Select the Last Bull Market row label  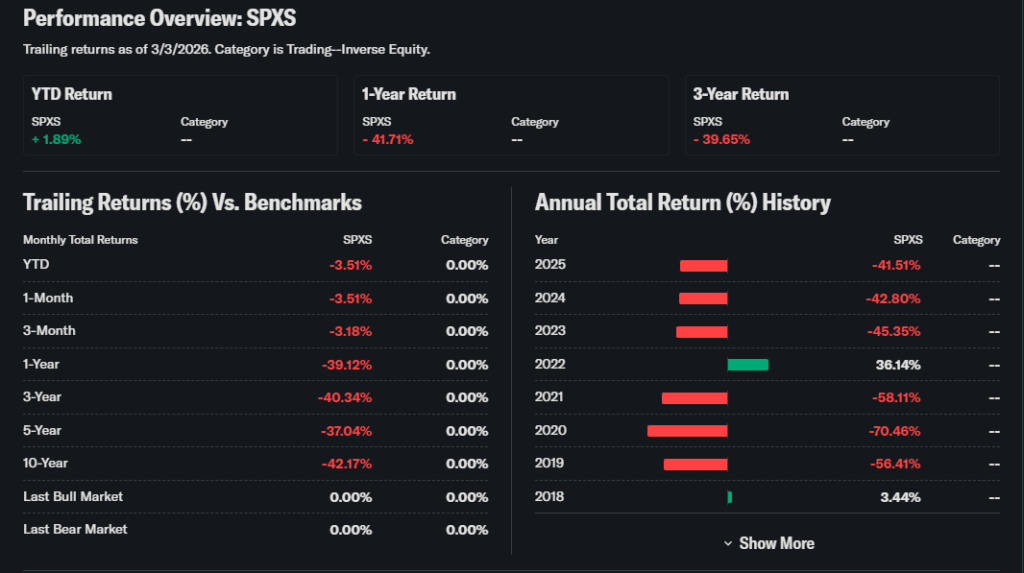click(73, 496)
